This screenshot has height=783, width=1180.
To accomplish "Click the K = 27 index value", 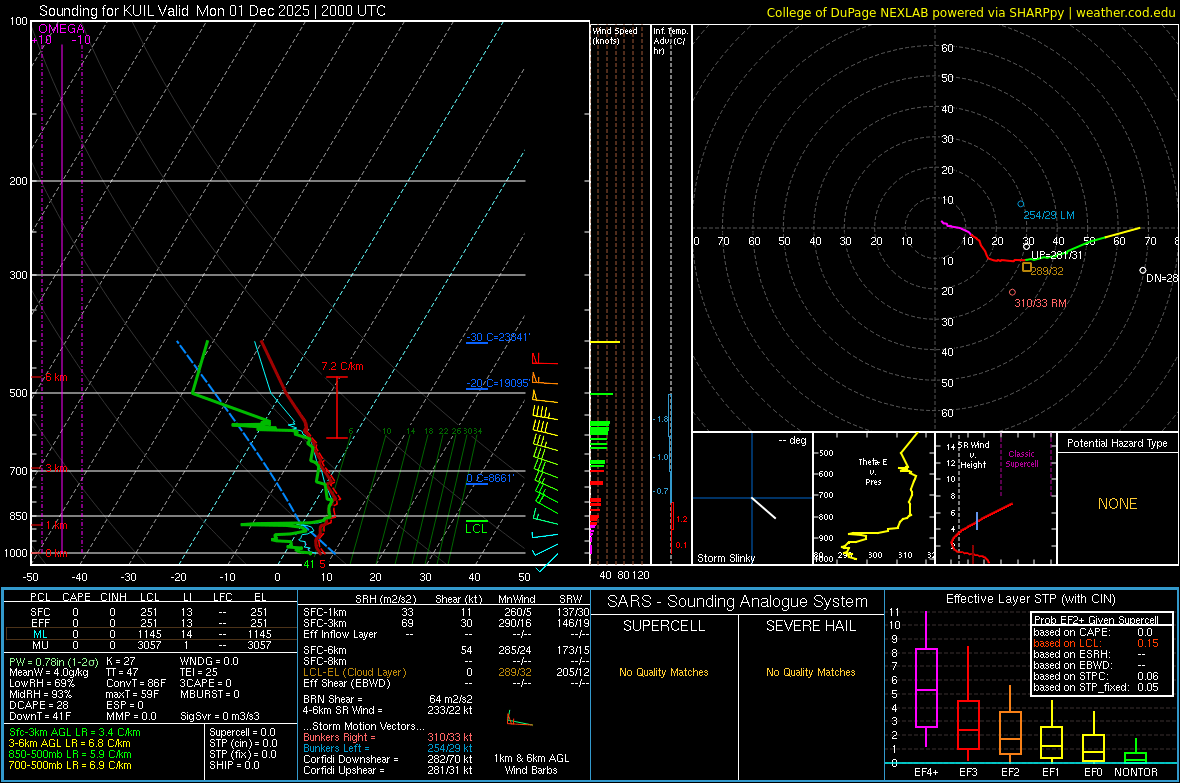I will [x=121, y=662].
